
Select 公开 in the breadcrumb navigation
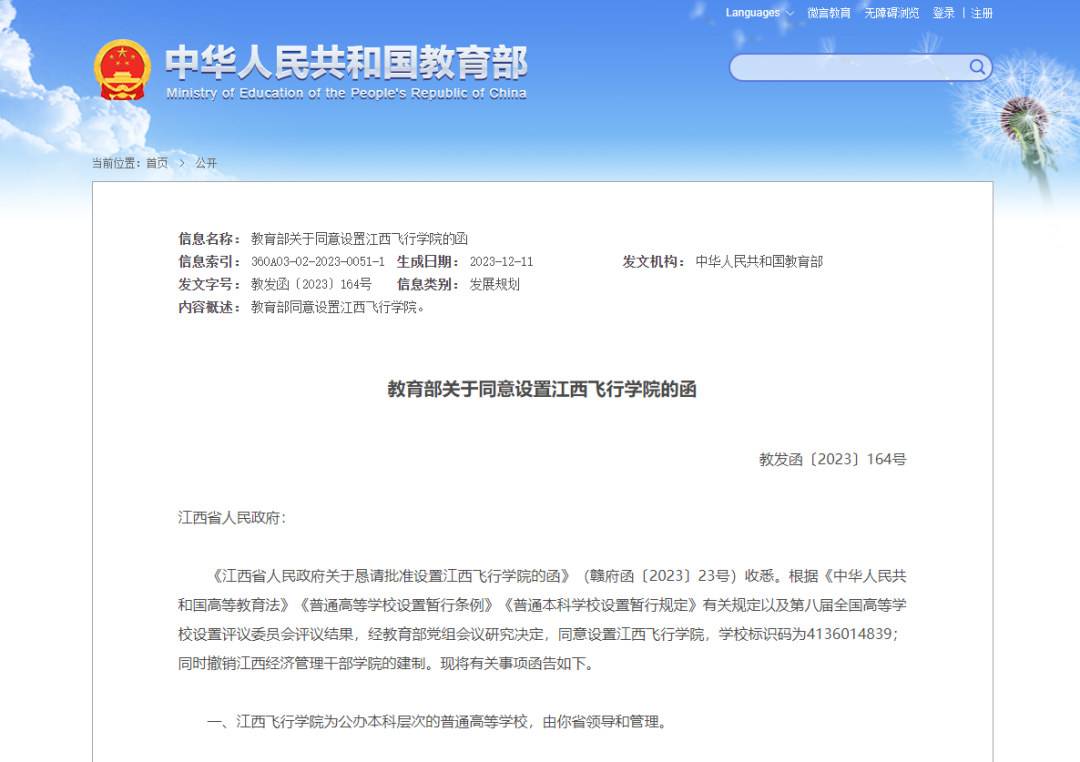209,163
